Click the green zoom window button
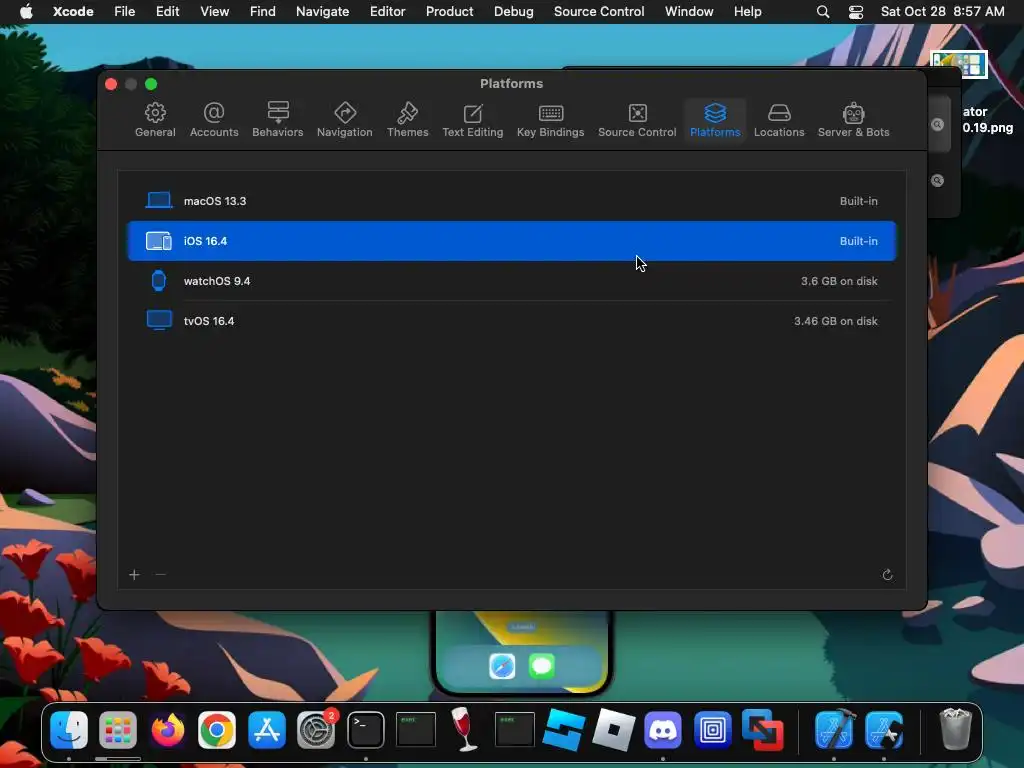Screen dimensions: 1024x768 point(151,84)
